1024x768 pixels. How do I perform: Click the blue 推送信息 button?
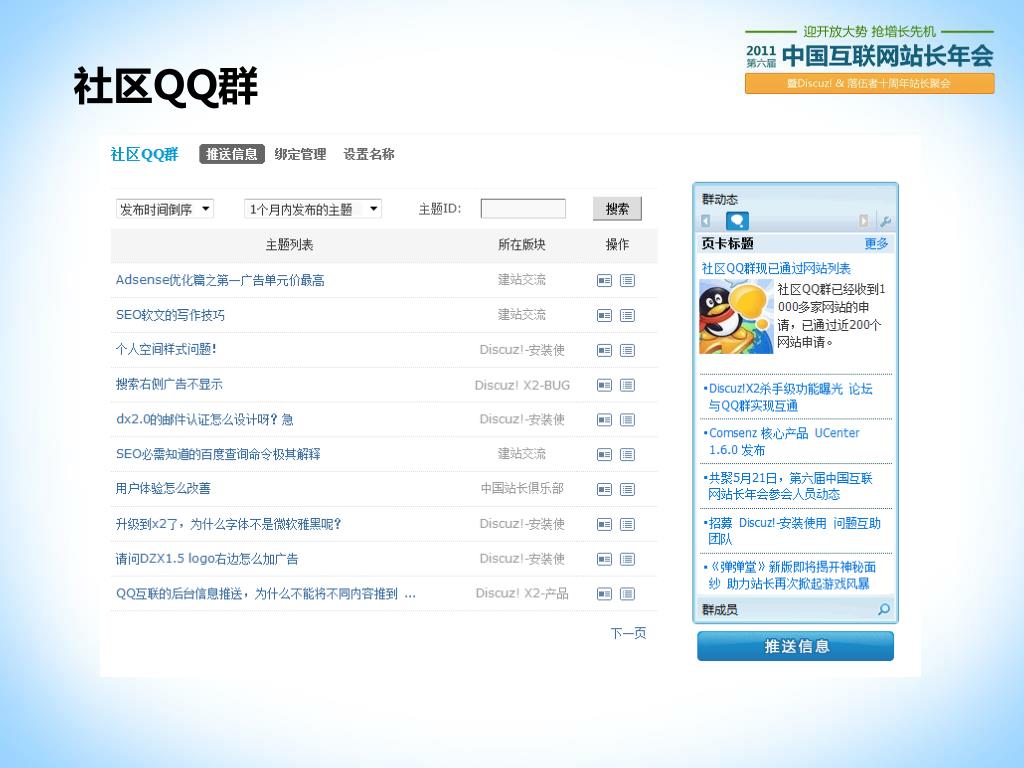[795, 647]
